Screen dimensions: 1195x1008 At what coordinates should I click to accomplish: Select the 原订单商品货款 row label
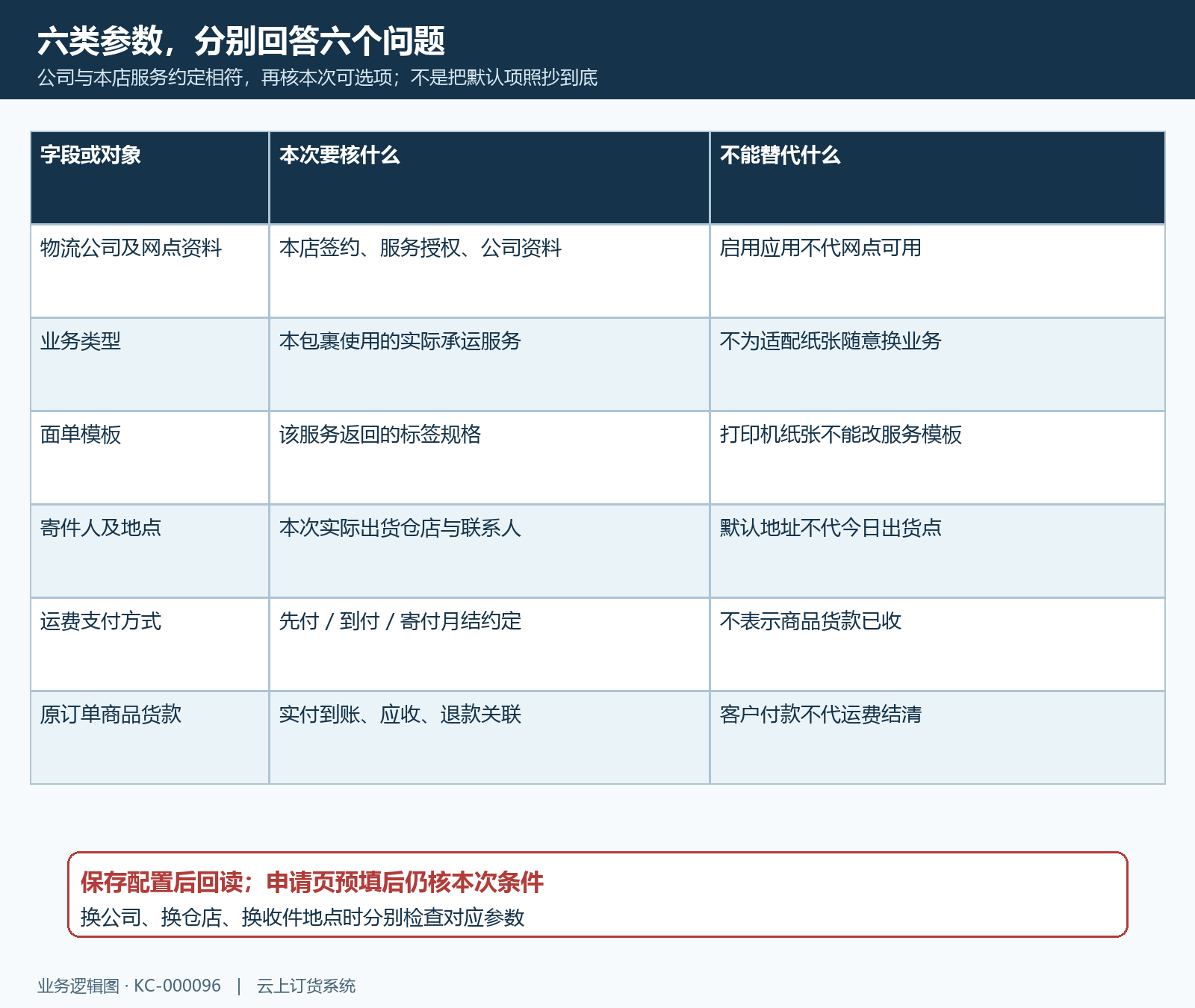pyautogui.click(x=149, y=738)
